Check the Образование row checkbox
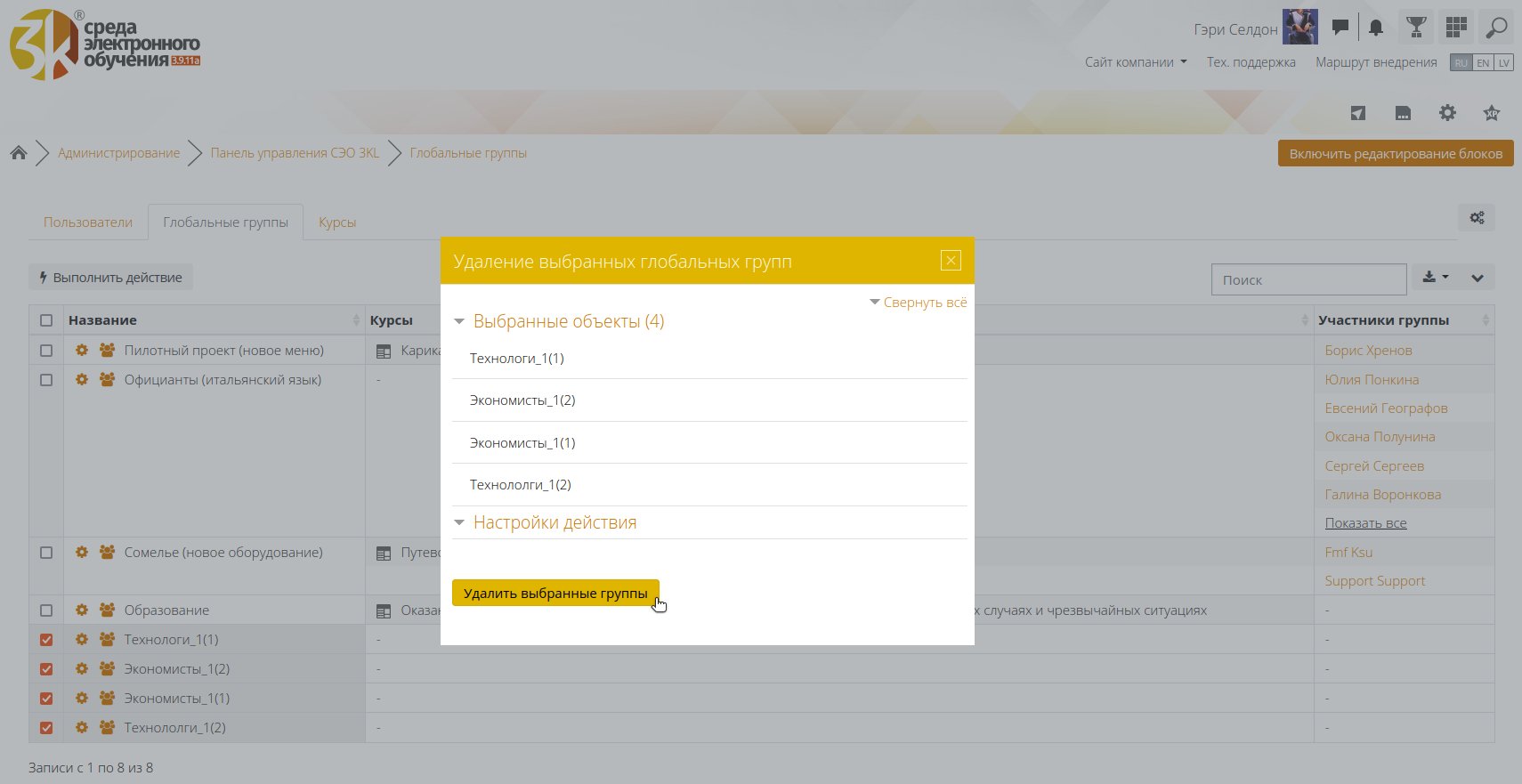The image size is (1522, 784). pyautogui.click(x=46, y=610)
